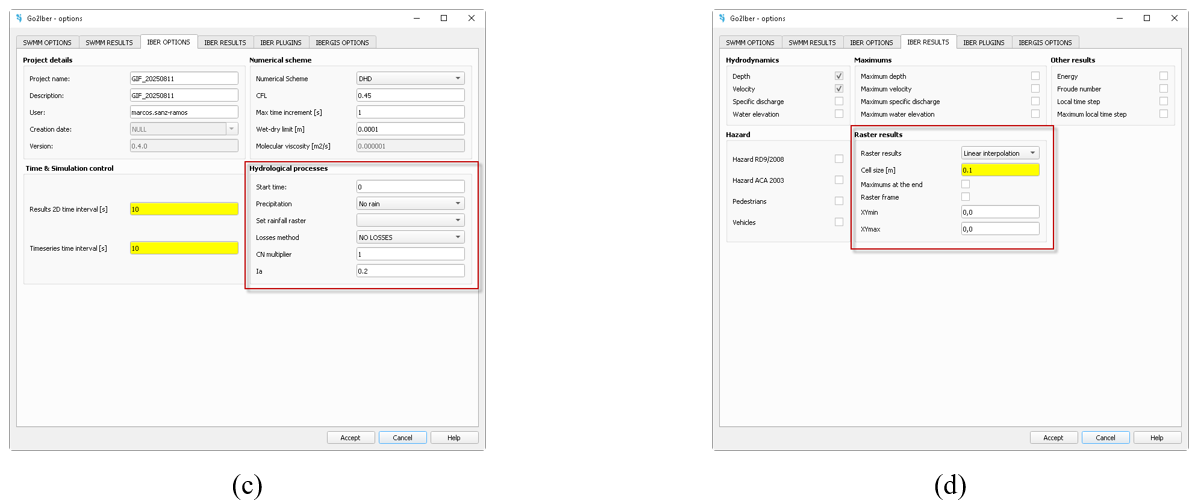Enable the Specific discharge checkbox

coord(838,102)
